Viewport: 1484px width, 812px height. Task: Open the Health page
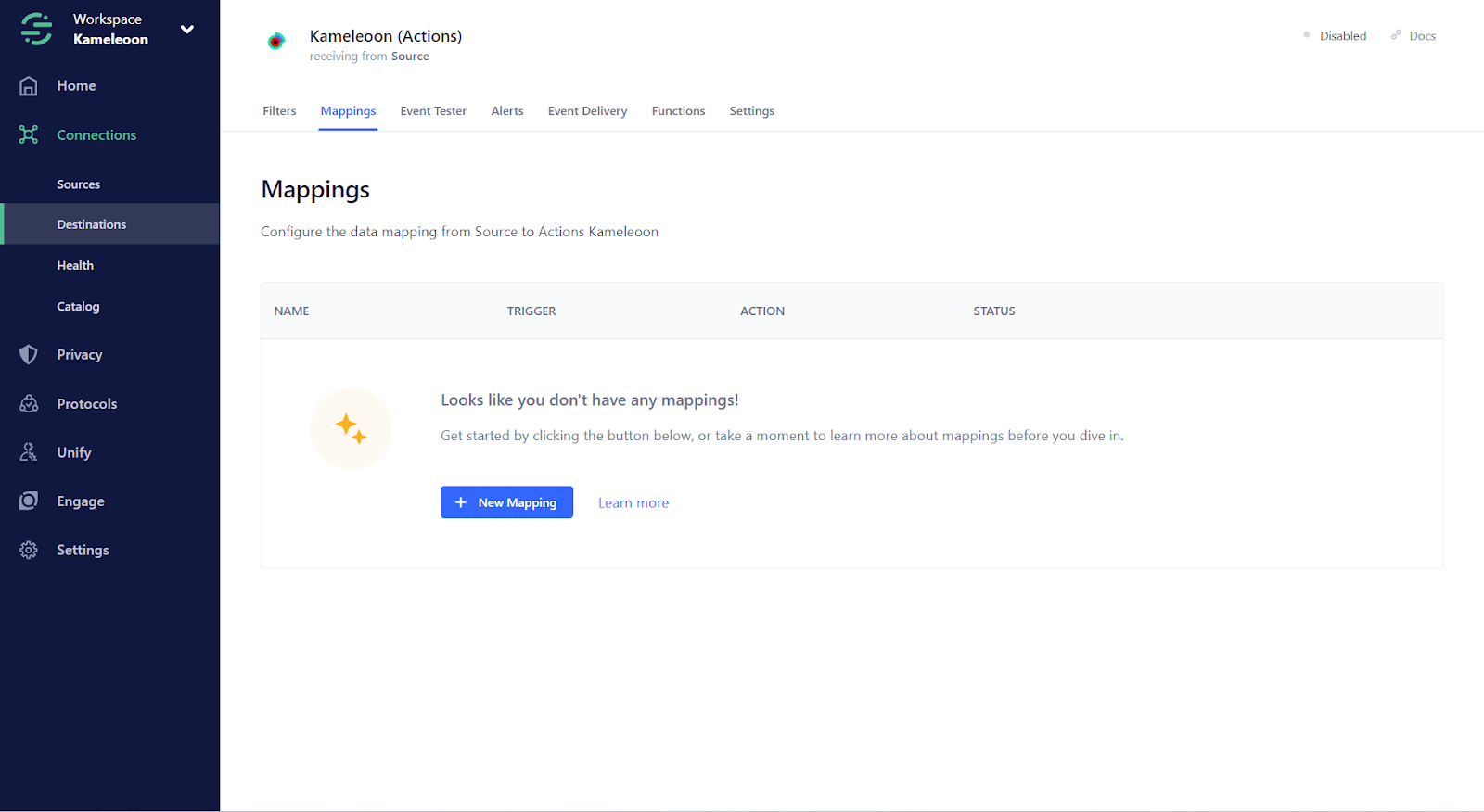point(75,265)
